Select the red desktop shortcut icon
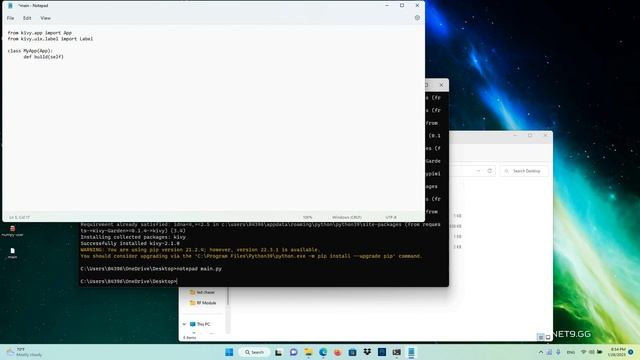 [13, 231]
